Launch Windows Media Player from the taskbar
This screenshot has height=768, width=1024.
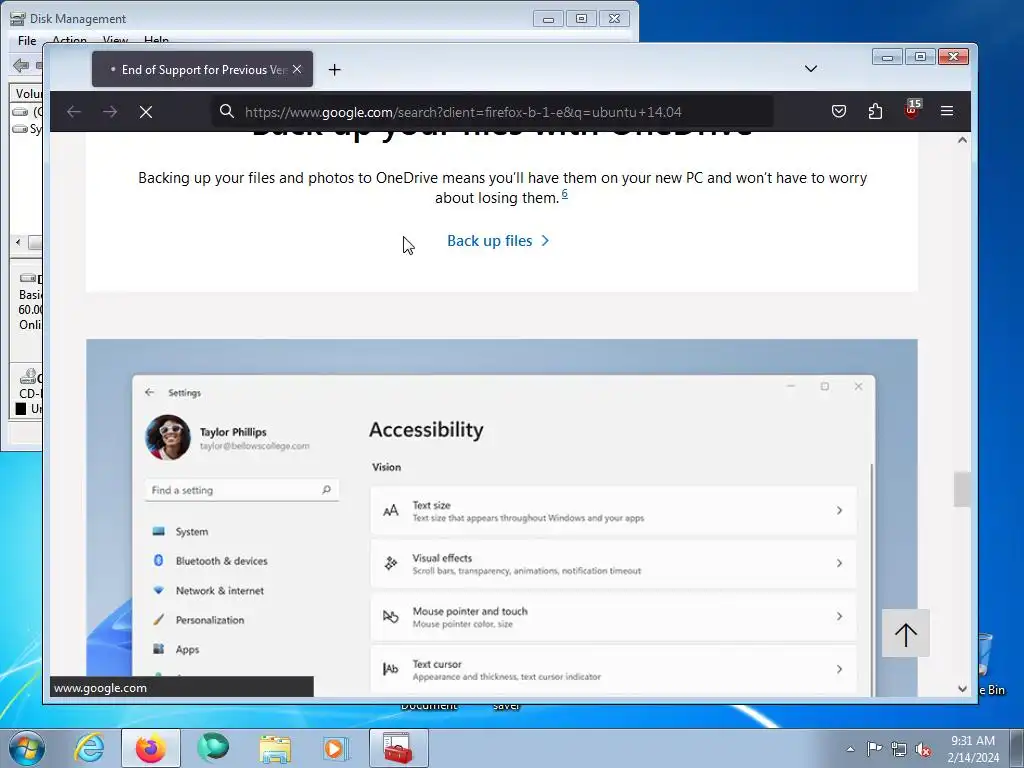(x=336, y=748)
